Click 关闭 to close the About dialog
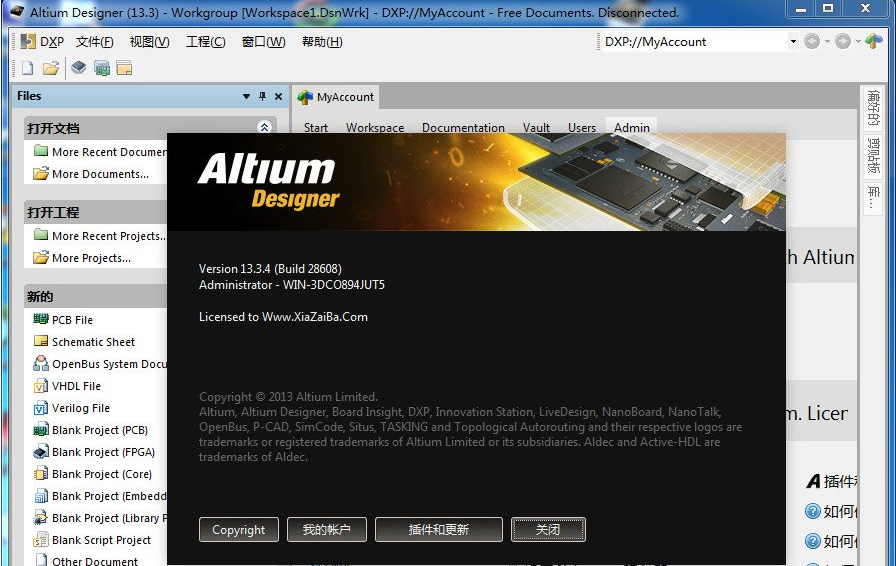Viewport: 896px width, 566px height. pos(549,529)
